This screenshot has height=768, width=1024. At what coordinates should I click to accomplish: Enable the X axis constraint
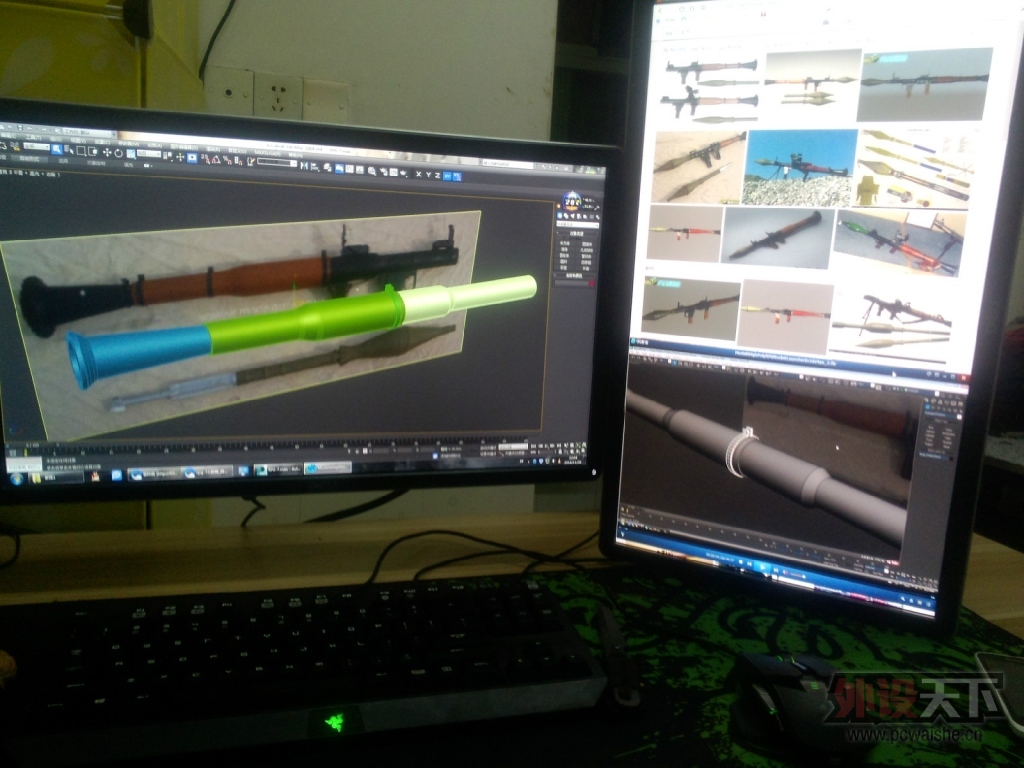click(419, 174)
